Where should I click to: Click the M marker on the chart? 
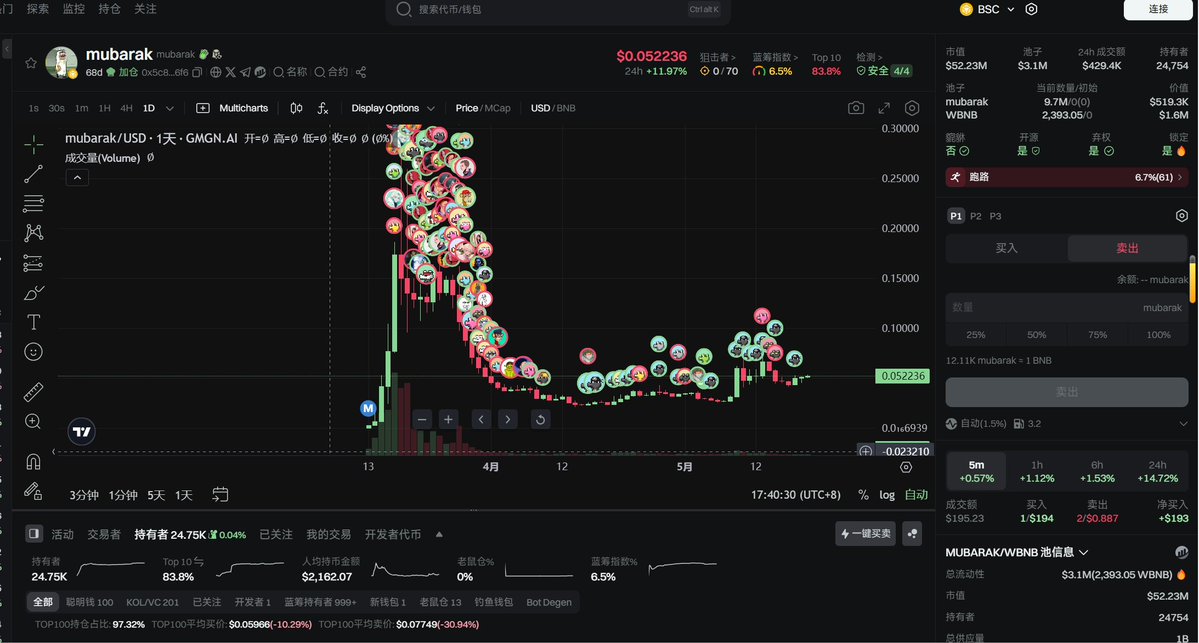(x=368, y=408)
